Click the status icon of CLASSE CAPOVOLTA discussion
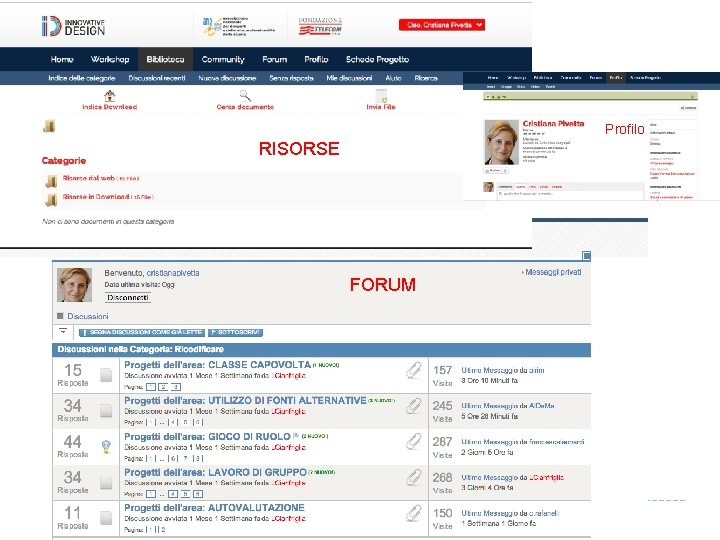720x540 pixels. tap(106, 375)
